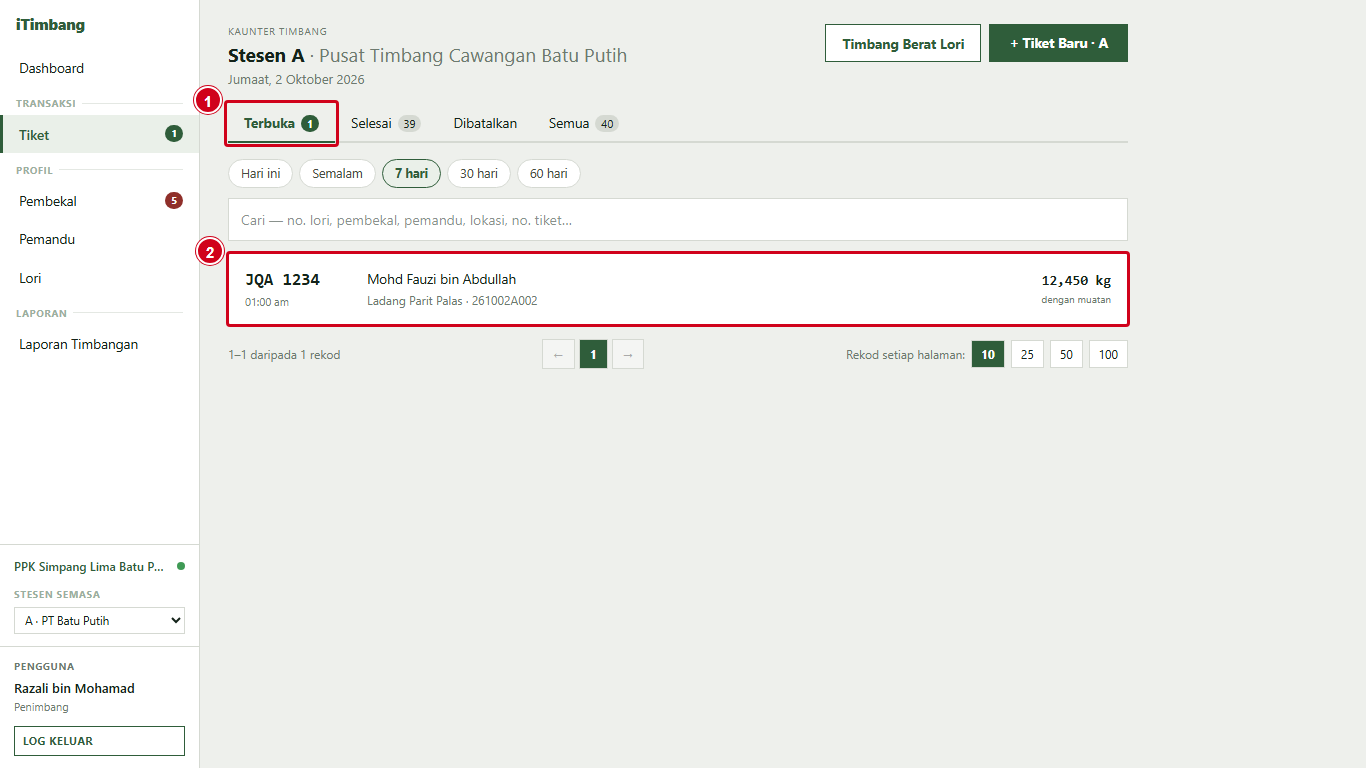Open Laporan Timbangan report
Screen dimensions: 1366x768
pyautogui.click(x=99, y=344)
